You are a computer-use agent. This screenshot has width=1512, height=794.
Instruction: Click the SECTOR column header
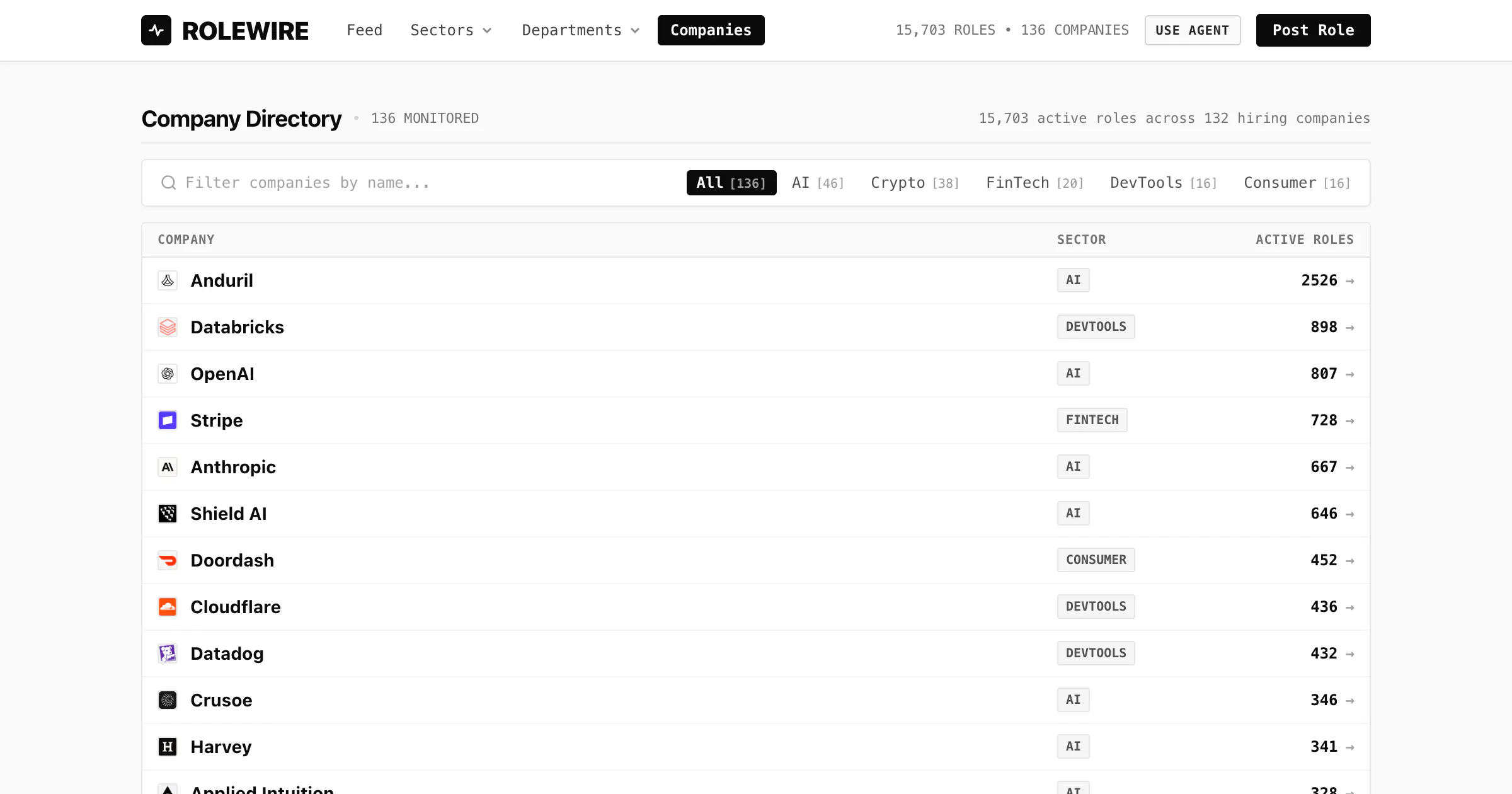[x=1081, y=239]
